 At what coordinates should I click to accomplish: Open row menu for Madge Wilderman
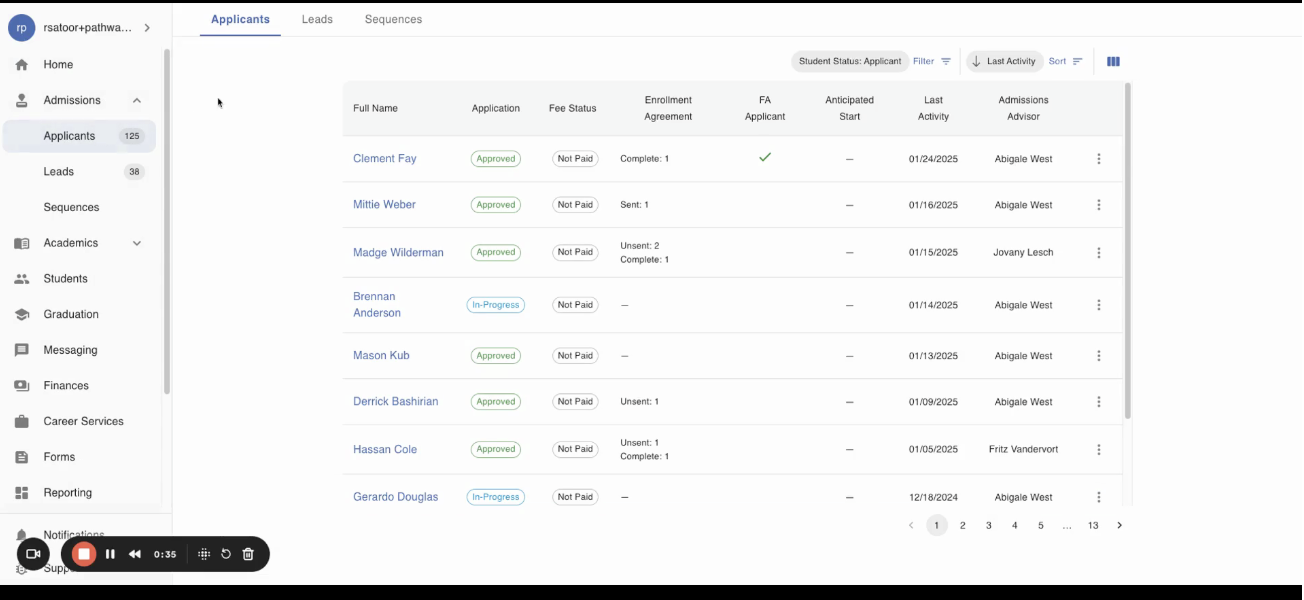pos(1099,253)
